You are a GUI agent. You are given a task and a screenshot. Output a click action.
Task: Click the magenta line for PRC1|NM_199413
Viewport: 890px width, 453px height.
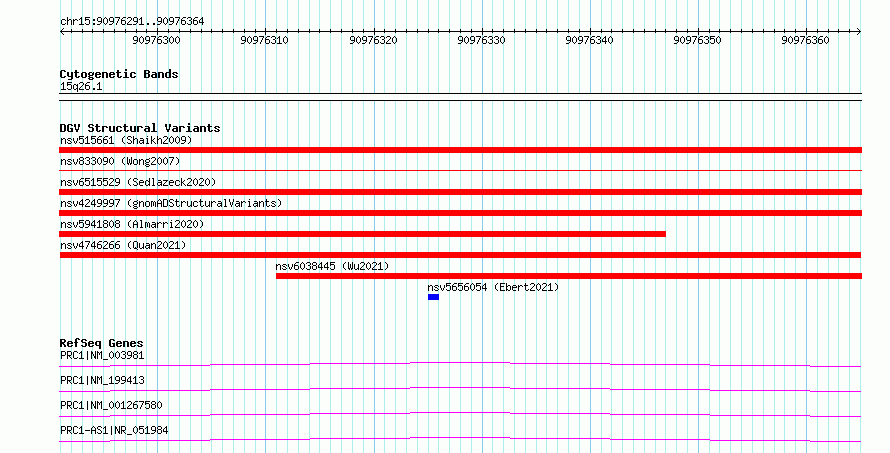(x=460, y=389)
